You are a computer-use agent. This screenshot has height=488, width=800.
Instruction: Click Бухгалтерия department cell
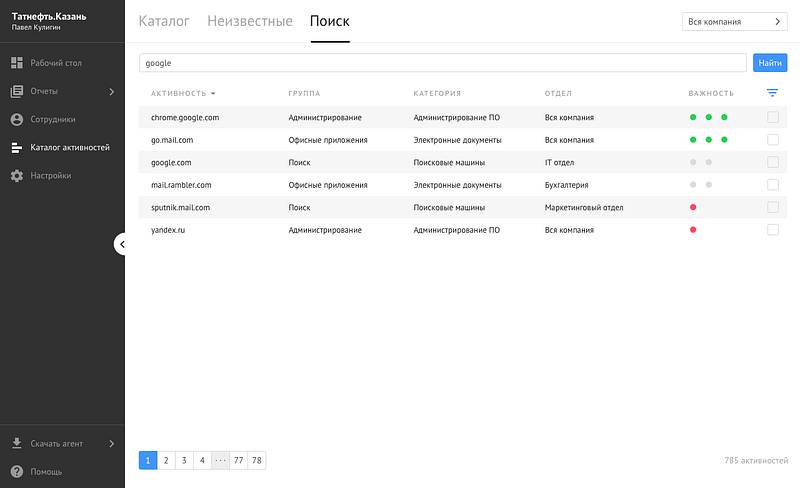tap(566, 185)
